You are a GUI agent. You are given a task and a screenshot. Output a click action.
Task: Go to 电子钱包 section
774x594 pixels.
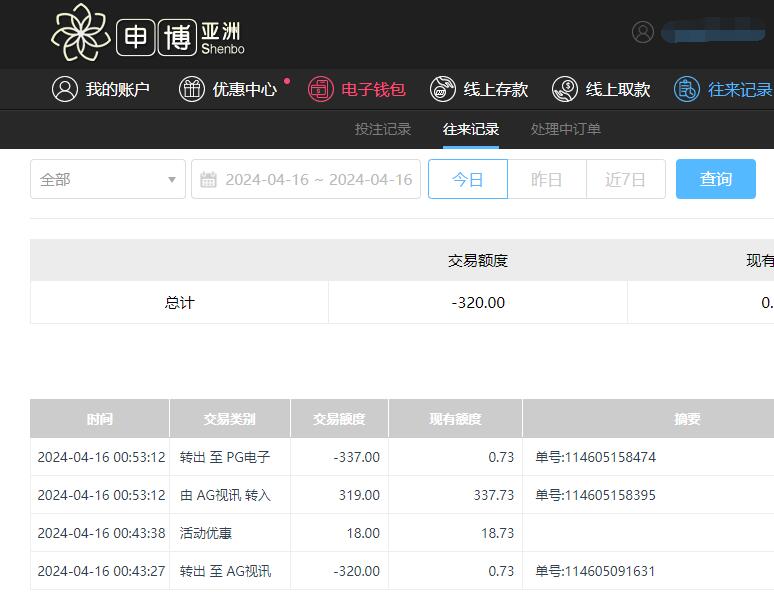pos(357,89)
